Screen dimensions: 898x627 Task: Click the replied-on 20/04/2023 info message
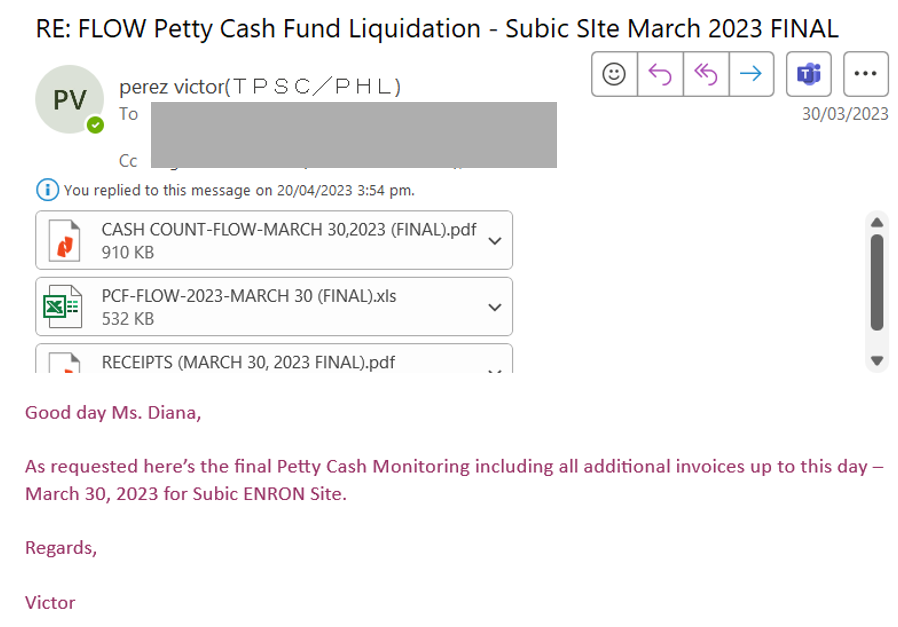coord(238,190)
